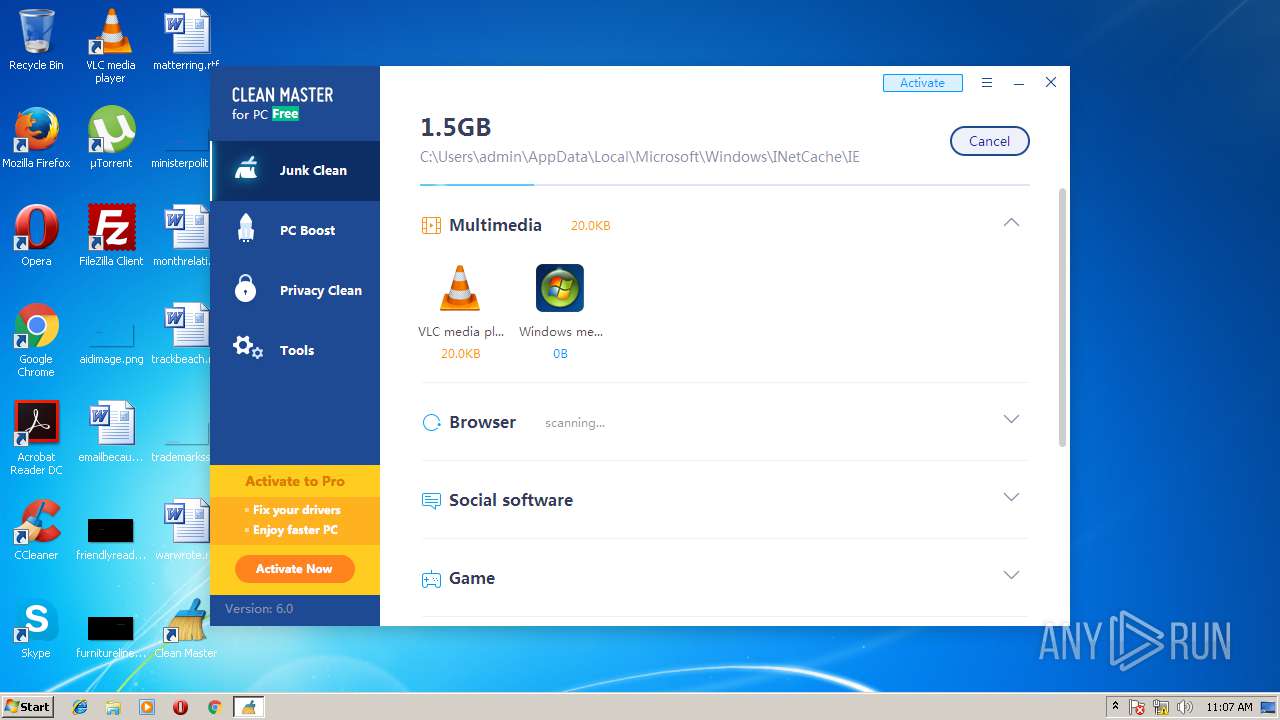Click Clean Master taskbar button
The width and height of the screenshot is (1280, 720).
[x=248, y=707]
